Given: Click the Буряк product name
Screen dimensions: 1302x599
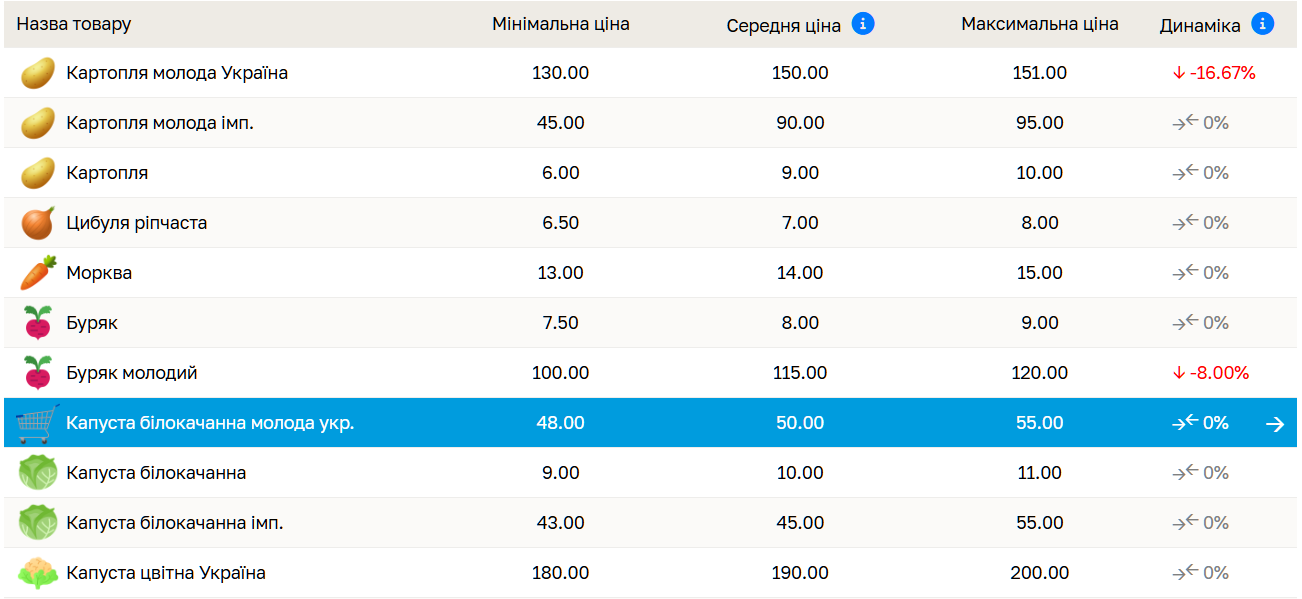Looking at the screenshot, I should click(x=92, y=323).
